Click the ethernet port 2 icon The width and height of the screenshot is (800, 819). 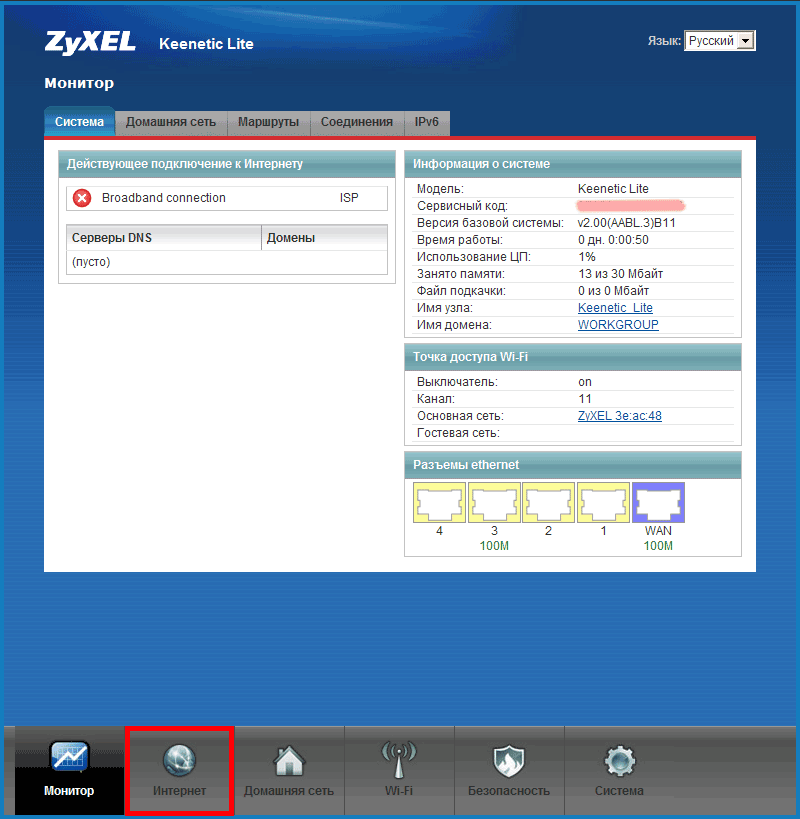(548, 502)
